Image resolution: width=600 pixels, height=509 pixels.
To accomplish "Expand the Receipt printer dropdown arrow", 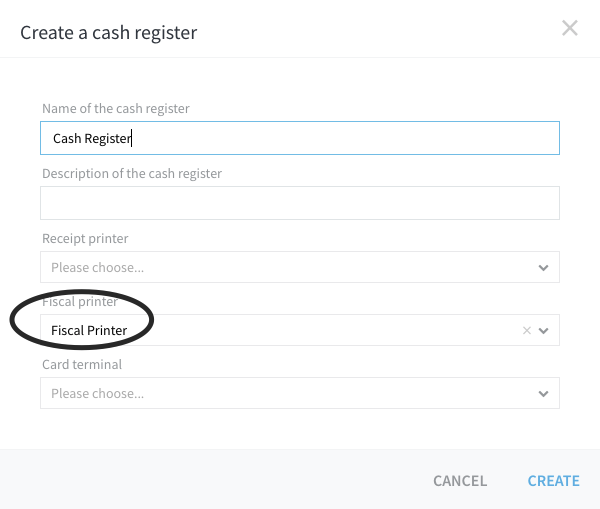I will 543,268.
